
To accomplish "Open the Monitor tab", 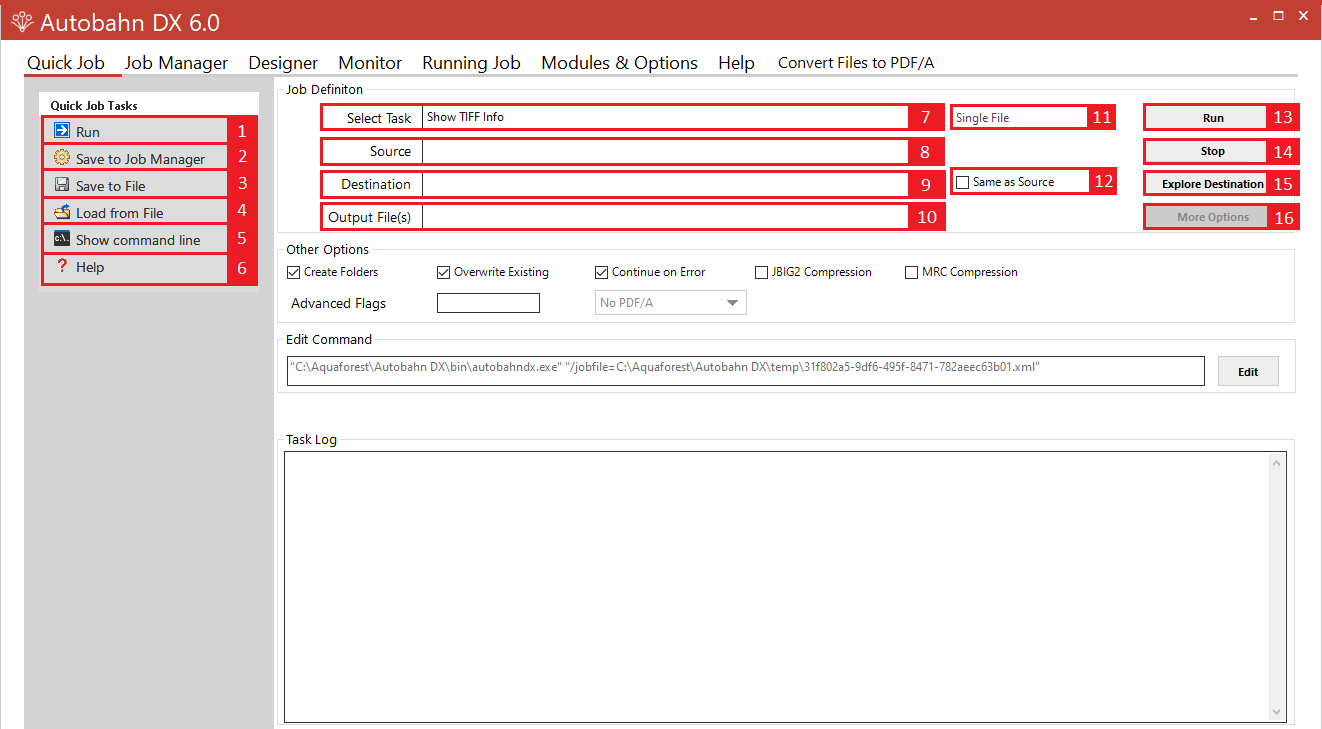I will tap(370, 63).
